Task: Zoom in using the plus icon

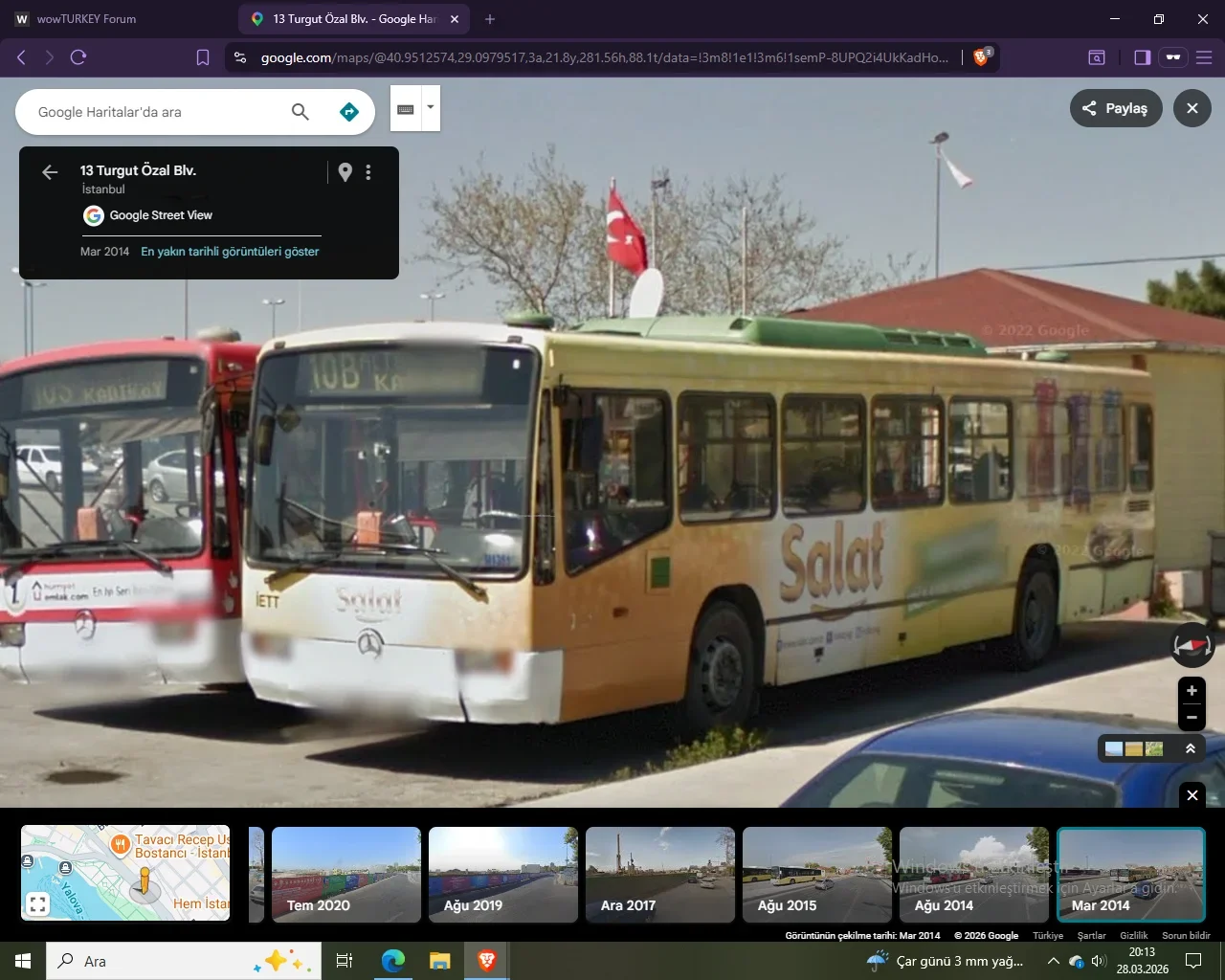Action: (x=1192, y=690)
